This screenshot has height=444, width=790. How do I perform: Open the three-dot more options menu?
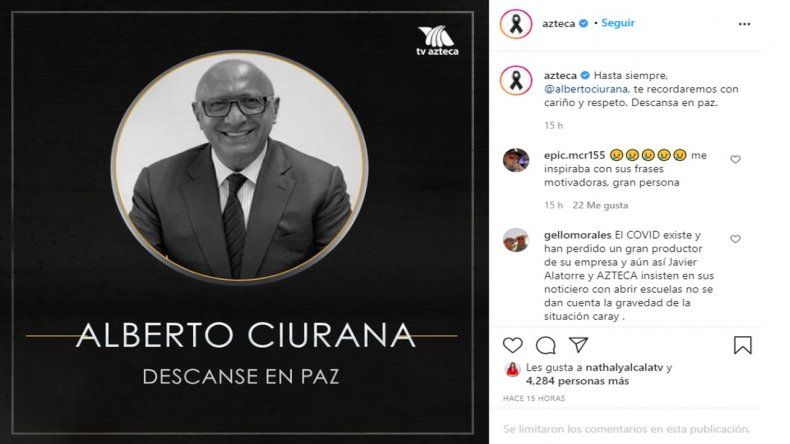(x=744, y=24)
